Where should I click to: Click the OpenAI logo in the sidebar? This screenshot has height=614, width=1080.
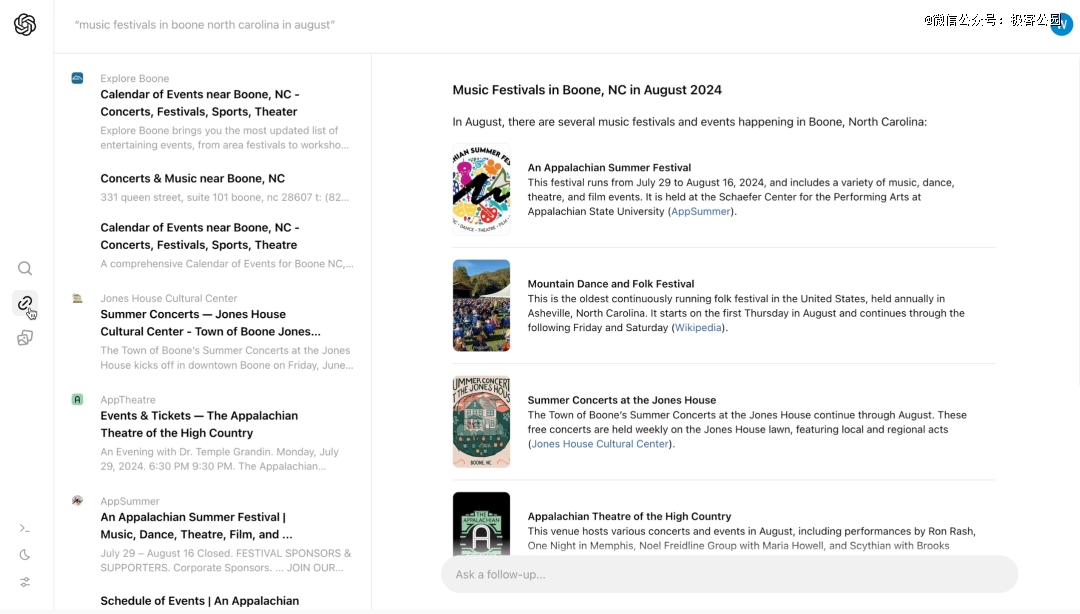[x=25, y=25]
